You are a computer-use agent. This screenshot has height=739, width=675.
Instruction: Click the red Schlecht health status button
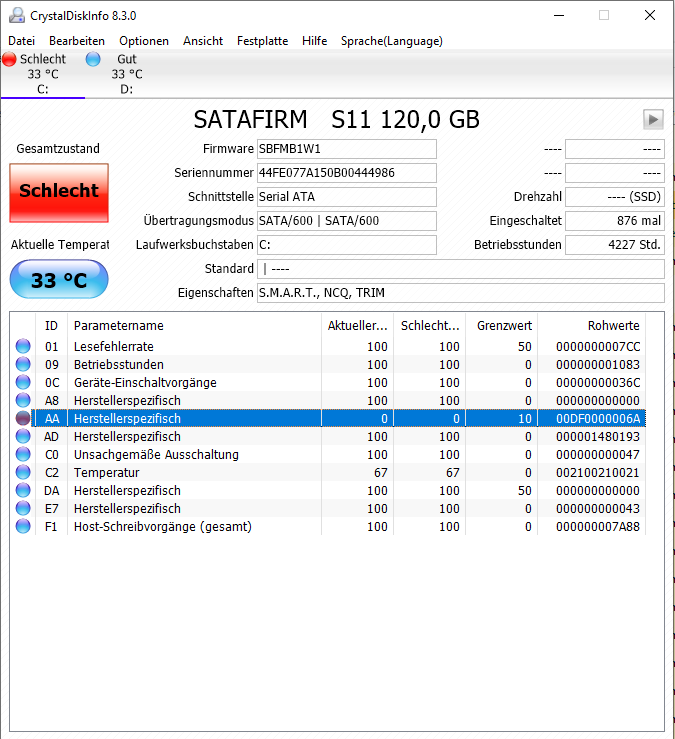[59, 193]
